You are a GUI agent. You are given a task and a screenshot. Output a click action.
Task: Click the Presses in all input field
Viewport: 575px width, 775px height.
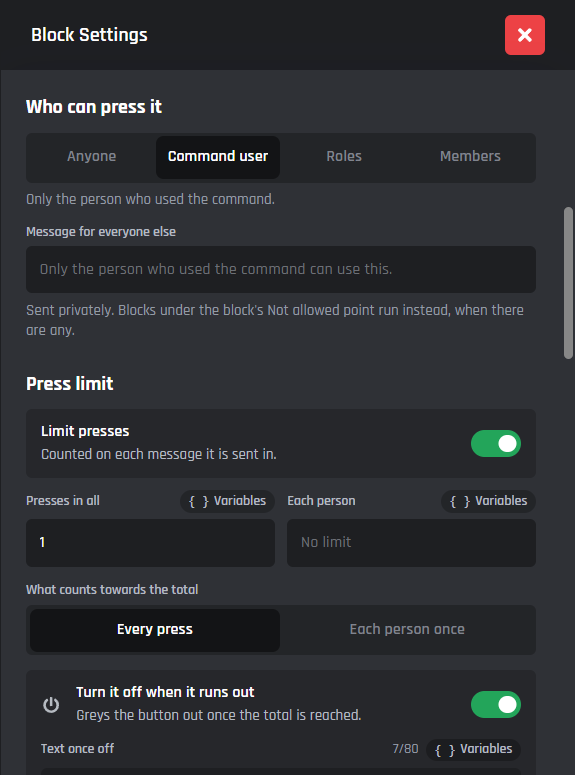click(150, 543)
